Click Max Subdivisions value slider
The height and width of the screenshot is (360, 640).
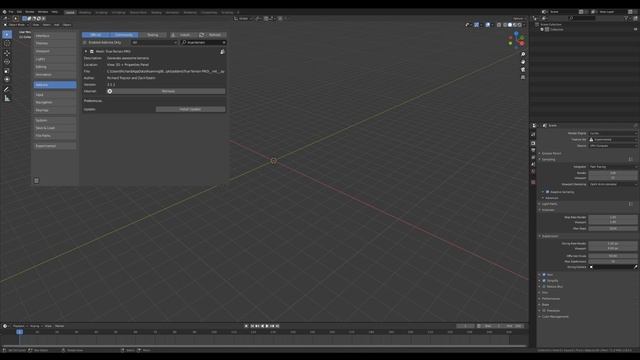[613, 261]
